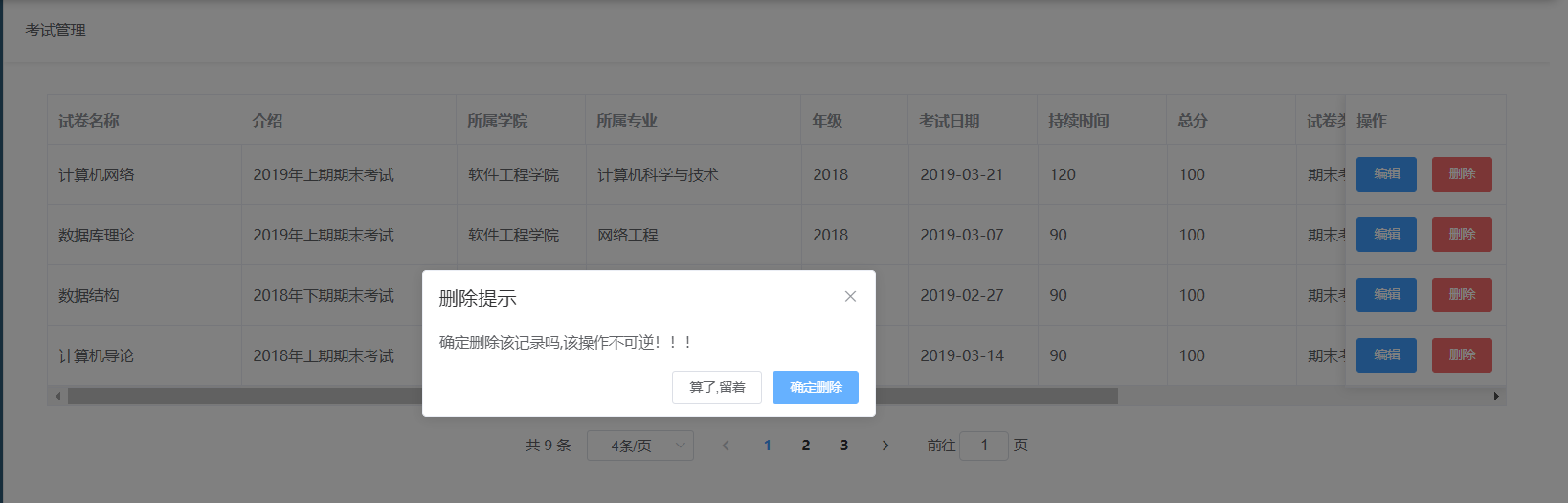This screenshot has width=1568, height=503.
Task: Close the 删除提示 dialog with X icon
Action: [x=850, y=297]
